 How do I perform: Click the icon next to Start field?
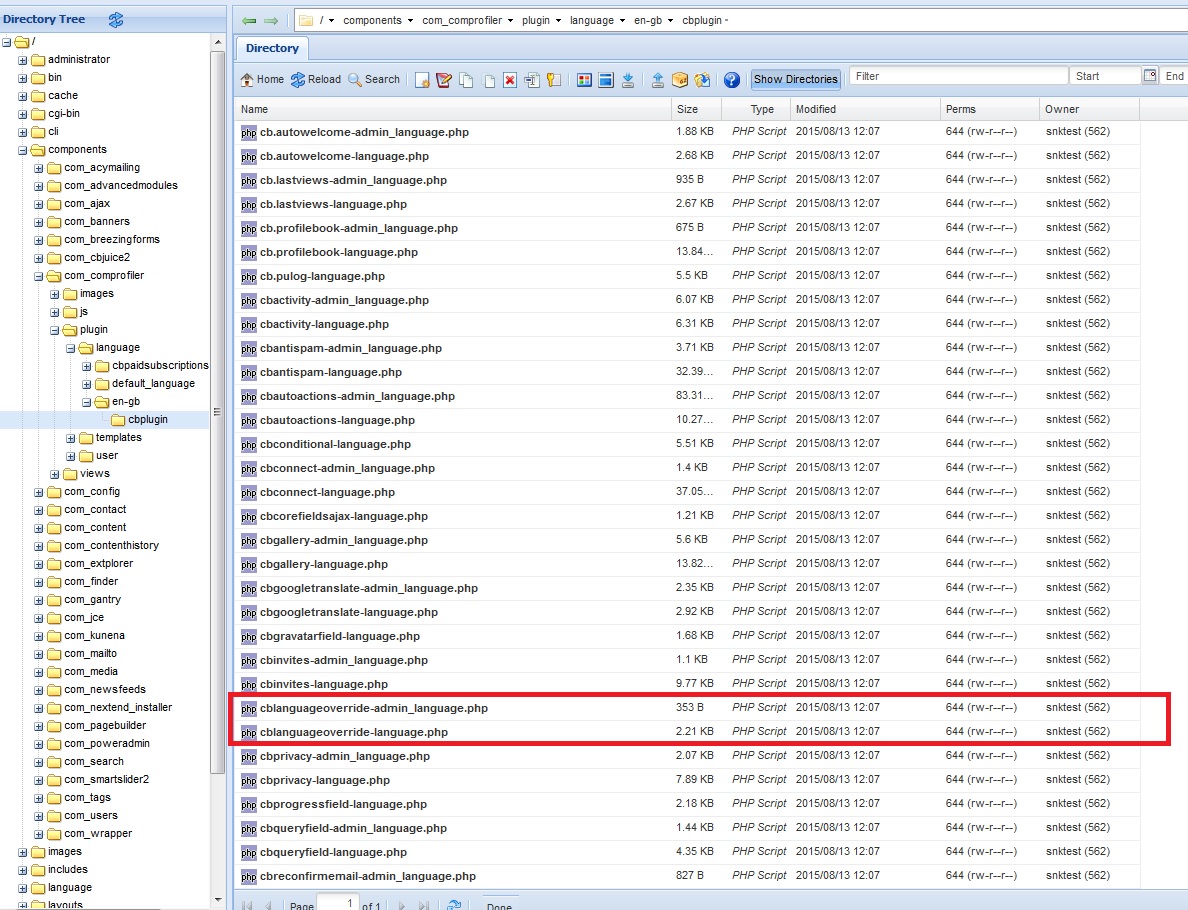pyautogui.click(x=1150, y=76)
